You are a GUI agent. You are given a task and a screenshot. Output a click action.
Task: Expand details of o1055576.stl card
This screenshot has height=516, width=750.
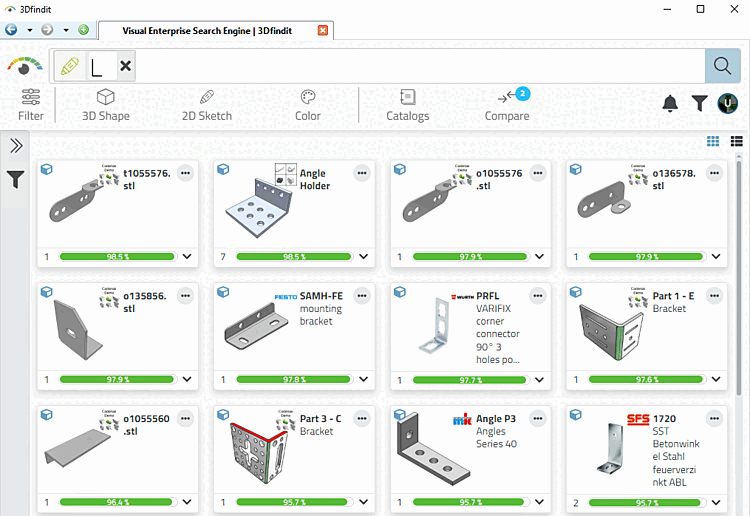[540, 256]
